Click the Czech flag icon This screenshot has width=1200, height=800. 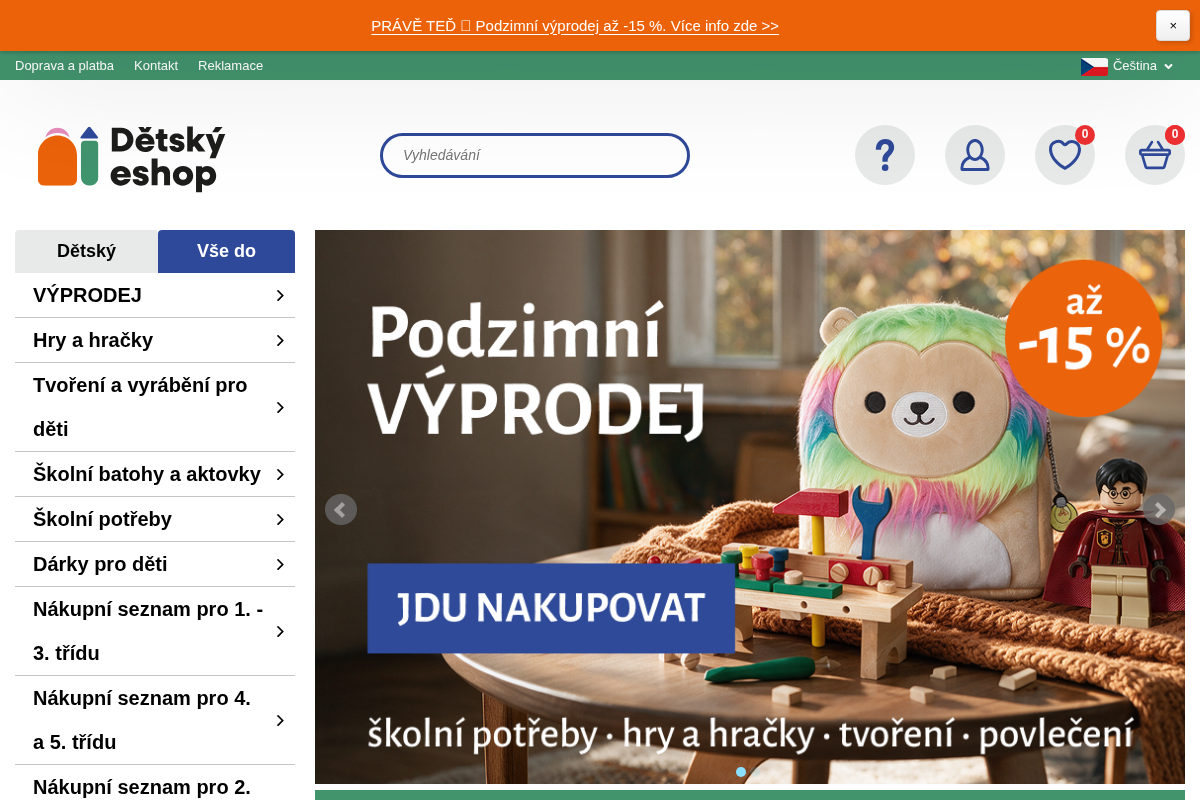[x=1094, y=66]
